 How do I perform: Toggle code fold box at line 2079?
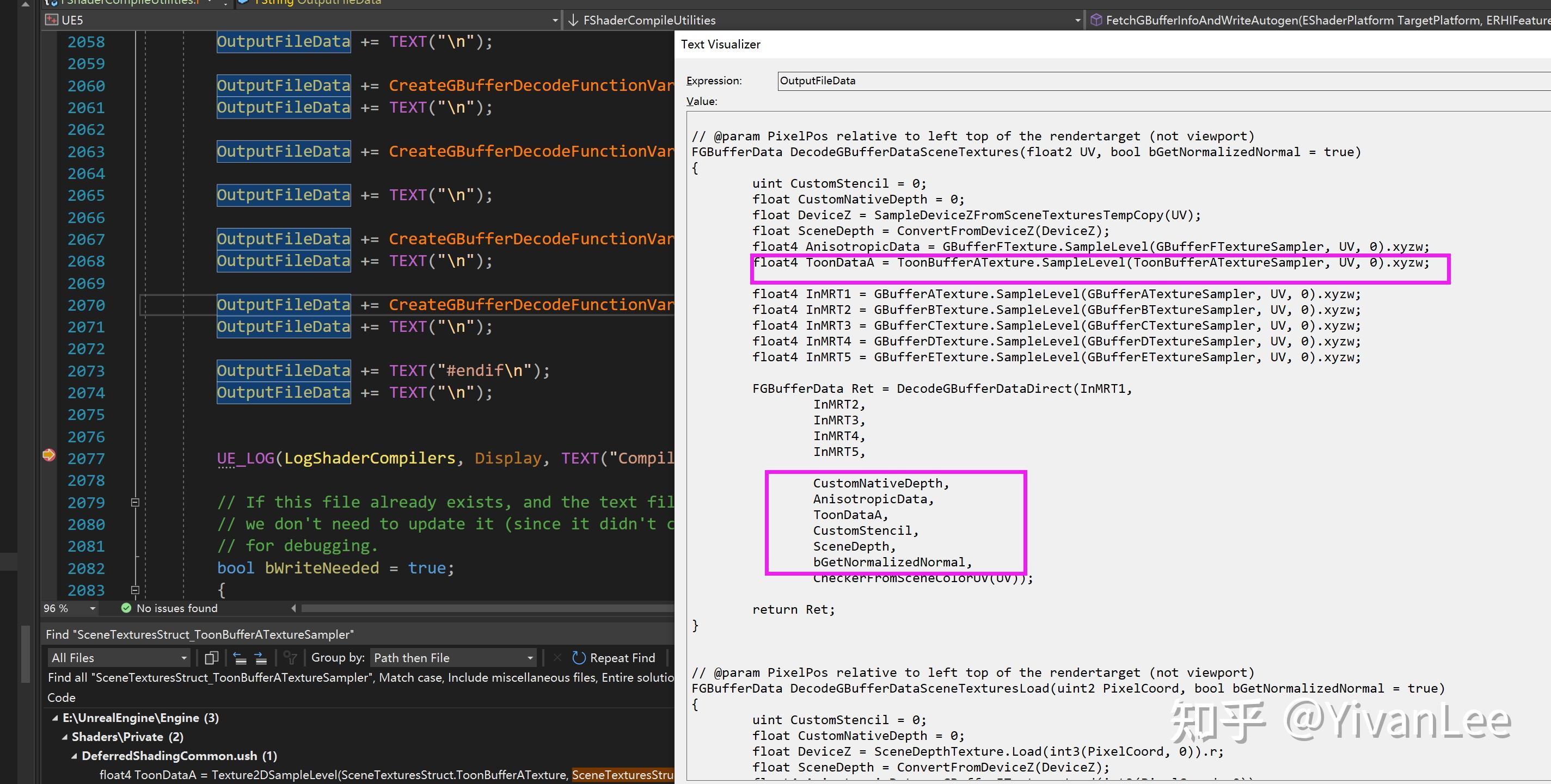(x=135, y=502)
